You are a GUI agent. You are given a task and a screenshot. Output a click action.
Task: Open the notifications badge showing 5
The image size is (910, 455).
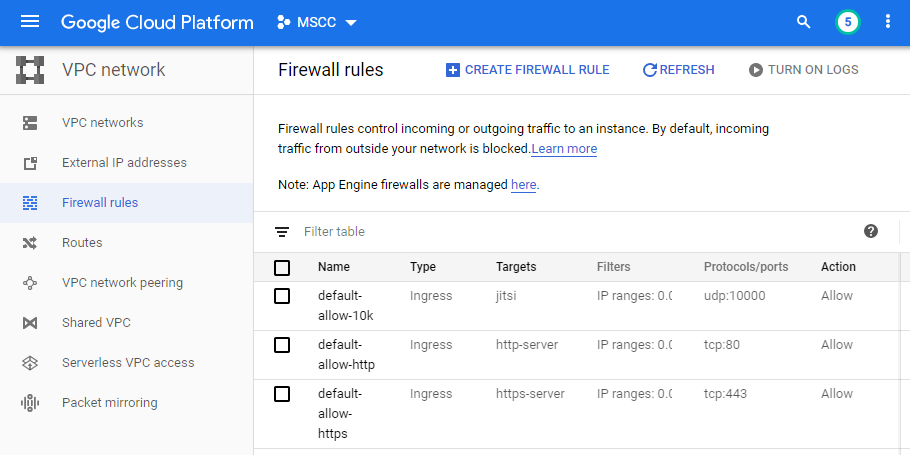tap(847, 22)
